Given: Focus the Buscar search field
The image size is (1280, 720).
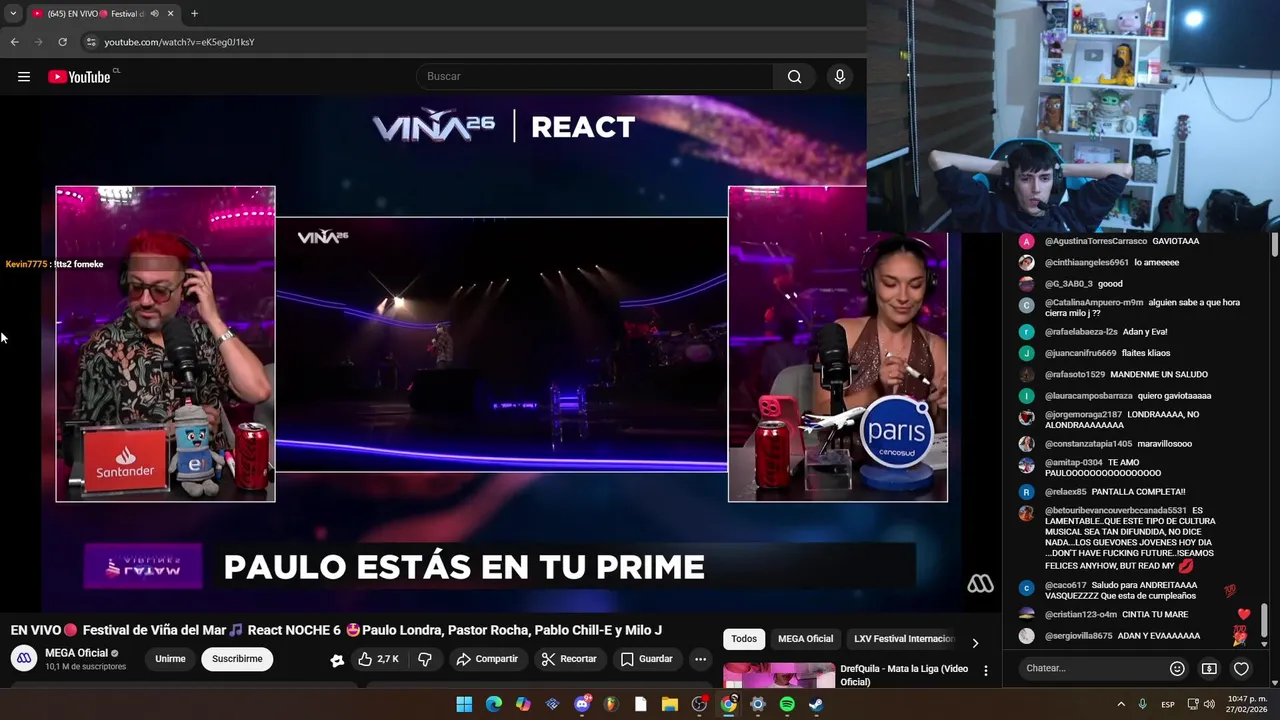Looking at the screenshot, I should 595,77.
